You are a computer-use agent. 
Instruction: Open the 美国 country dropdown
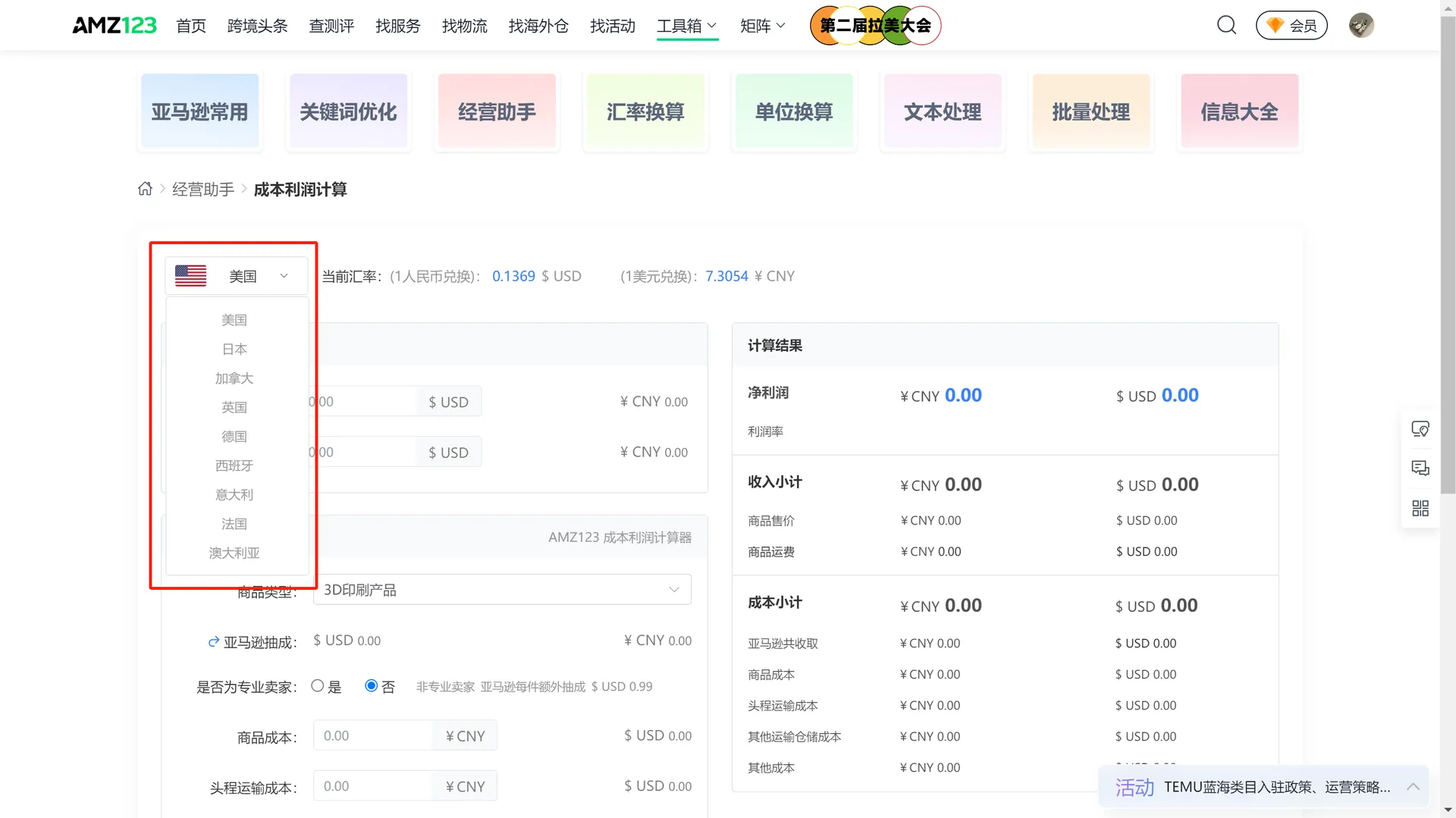click(236, 276)
